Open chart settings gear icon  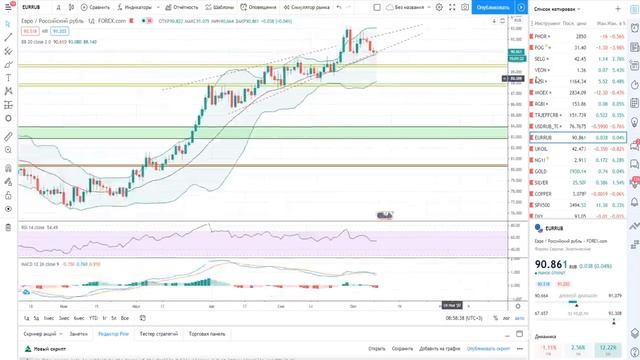439,7
